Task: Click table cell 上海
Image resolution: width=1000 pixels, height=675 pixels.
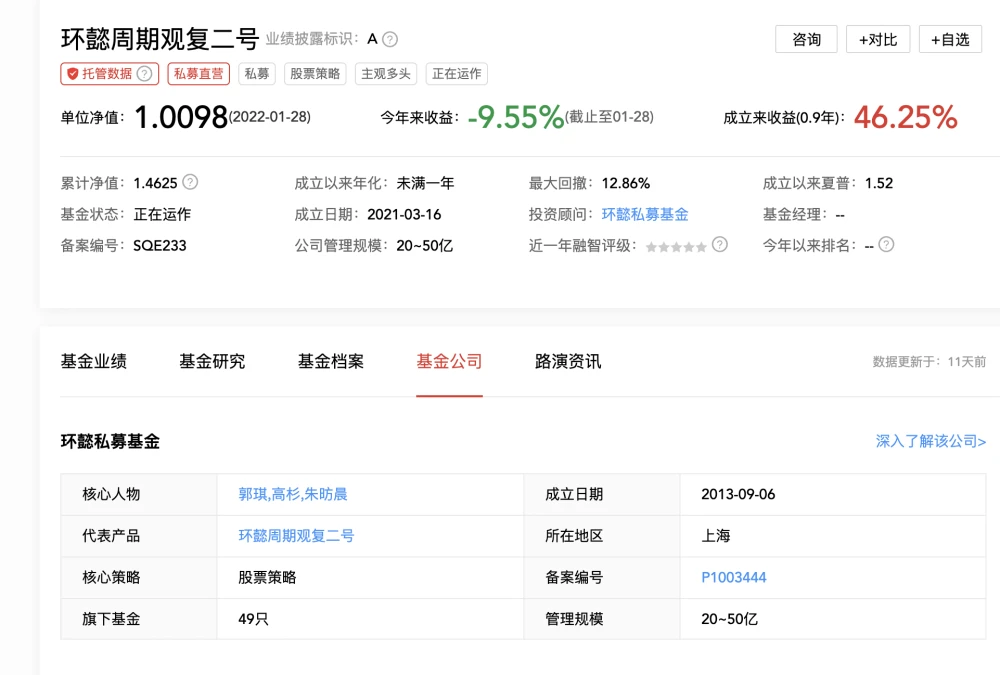Action: (716, 536)
